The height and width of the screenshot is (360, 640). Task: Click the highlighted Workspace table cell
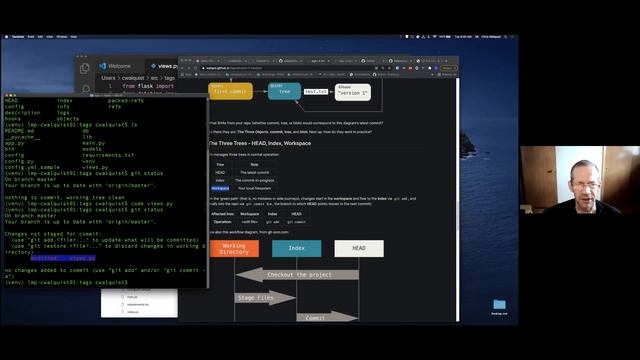tap(220, 189)
